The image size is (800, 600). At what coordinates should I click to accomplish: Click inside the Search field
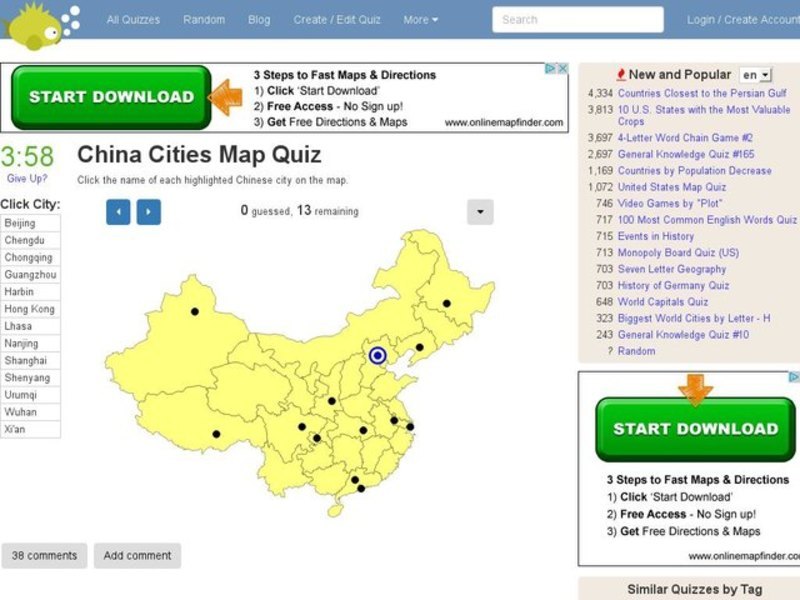tap(576, 19)
